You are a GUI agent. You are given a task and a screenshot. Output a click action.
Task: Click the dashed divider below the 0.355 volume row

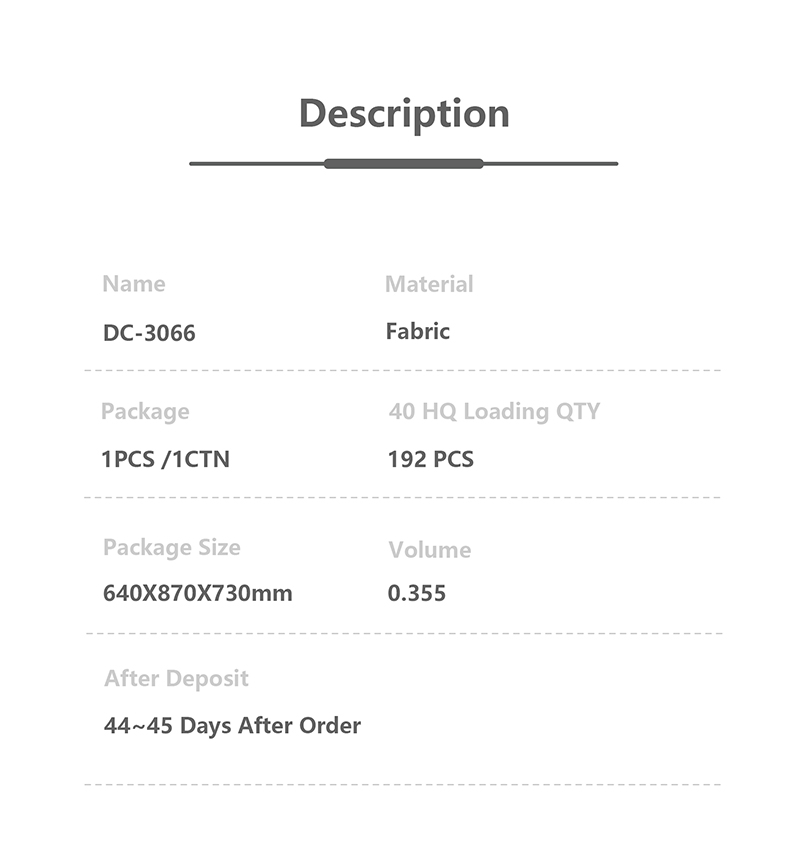(403, 633)
